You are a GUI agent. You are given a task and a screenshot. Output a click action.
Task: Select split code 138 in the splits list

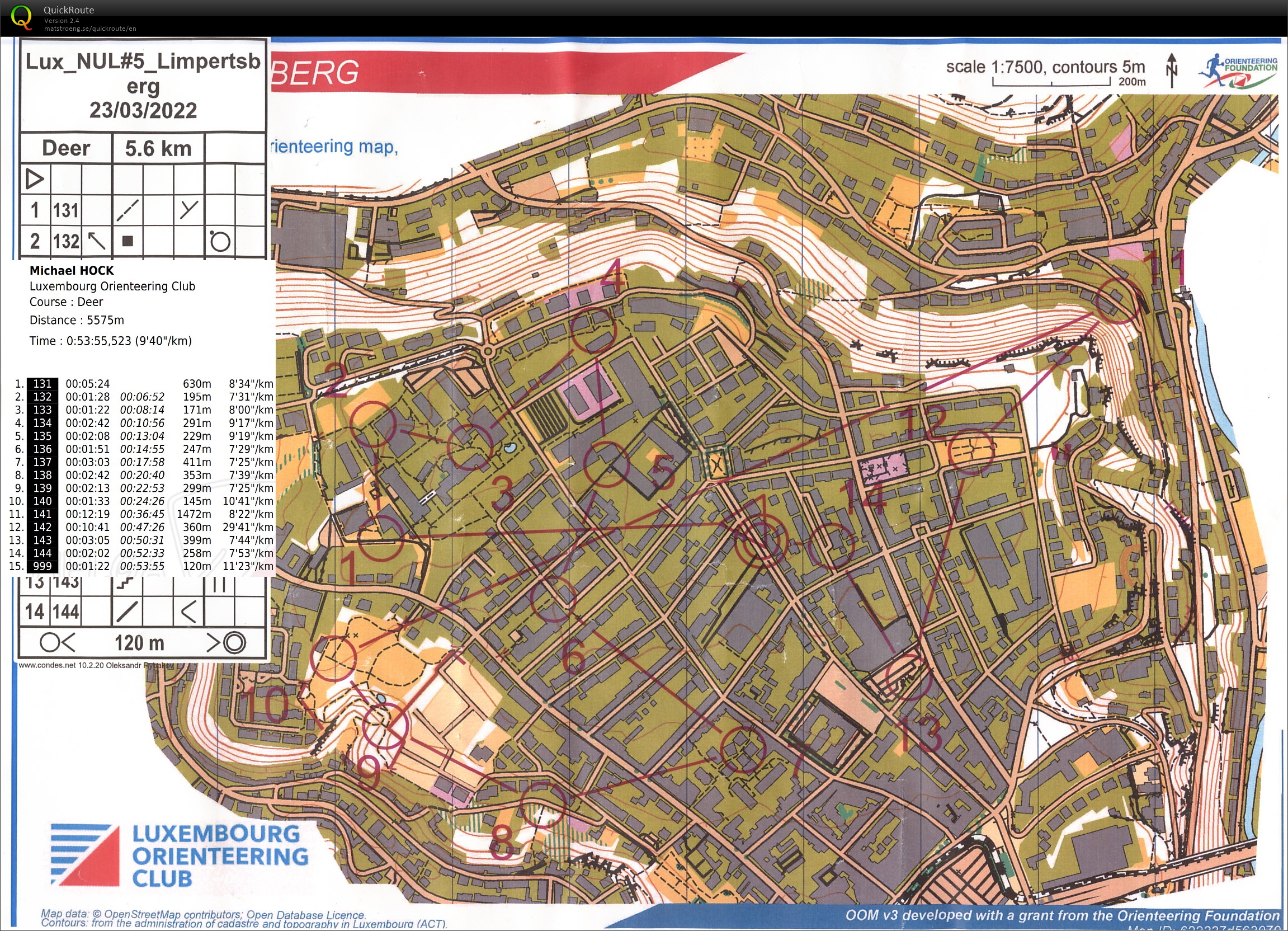[43, 476]
